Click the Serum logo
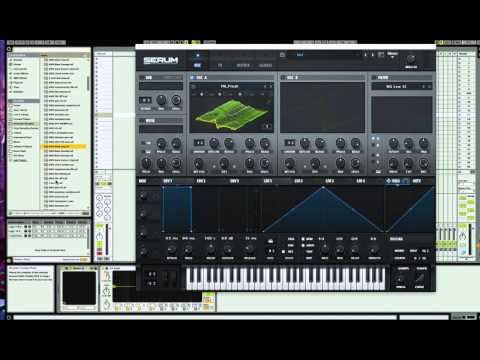The width and height of the screenshot is (480, 360). pos(161,60)
